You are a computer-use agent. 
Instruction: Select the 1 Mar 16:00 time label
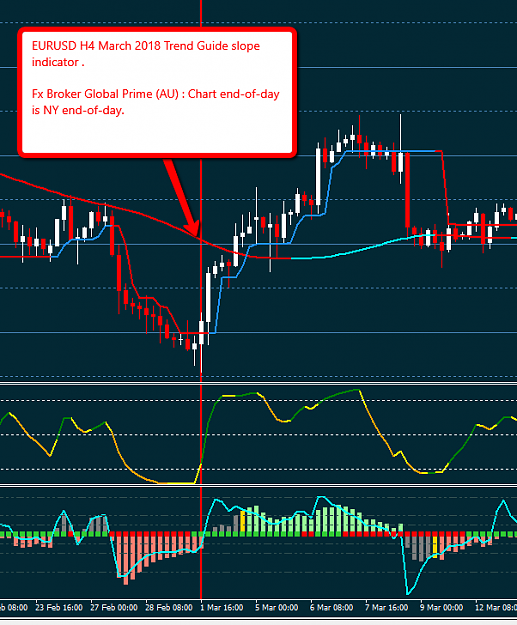(x=222, y=608)
